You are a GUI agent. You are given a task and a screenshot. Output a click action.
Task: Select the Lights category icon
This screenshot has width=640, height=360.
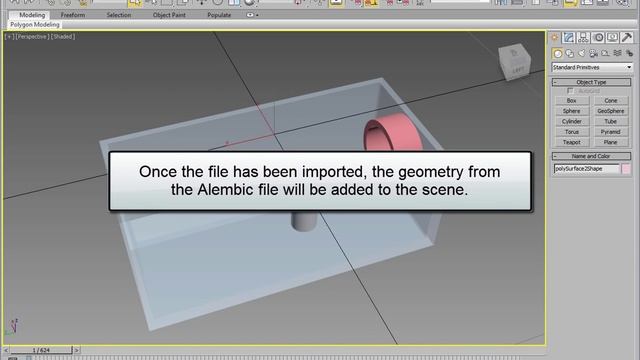pyautogui.click(x=582, y=53)
